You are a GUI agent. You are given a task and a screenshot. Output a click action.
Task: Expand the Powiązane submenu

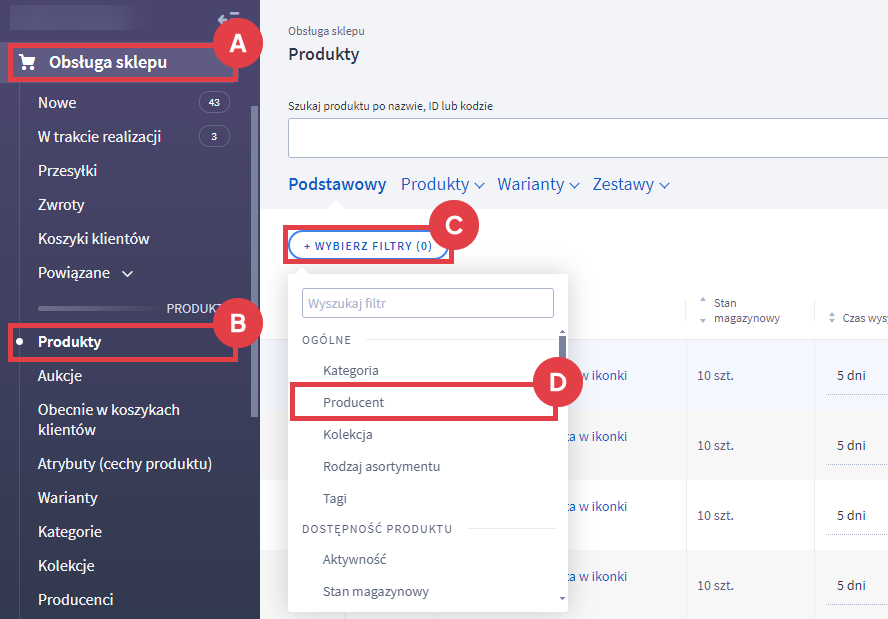pyautogui.click(x=127, y=274)
